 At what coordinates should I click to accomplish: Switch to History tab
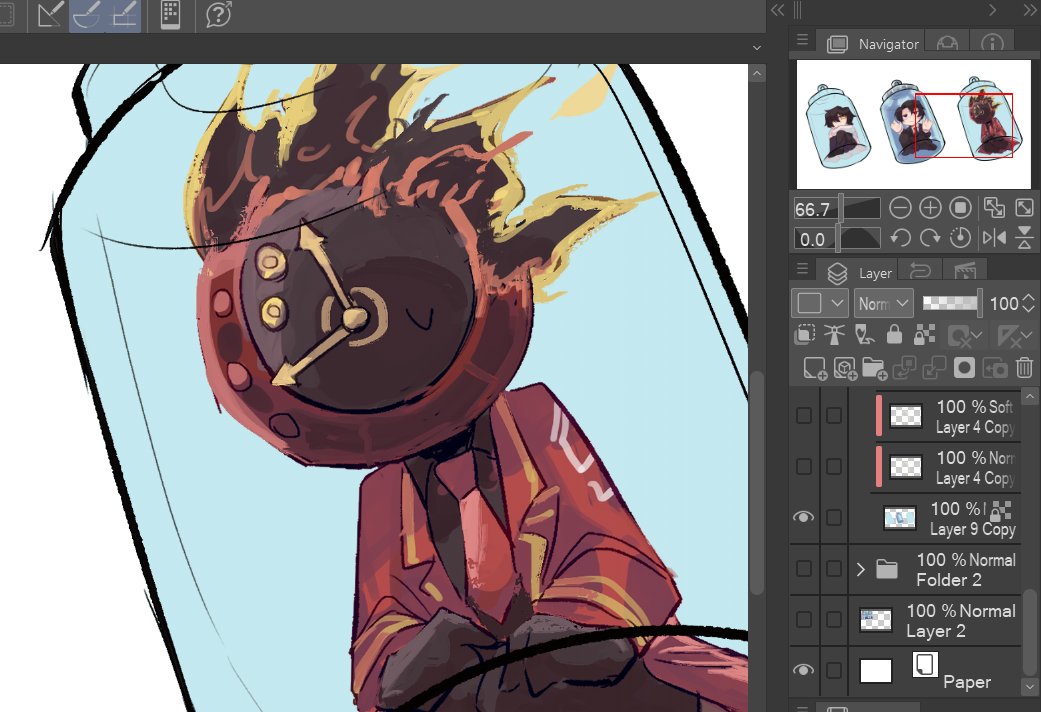920,271
